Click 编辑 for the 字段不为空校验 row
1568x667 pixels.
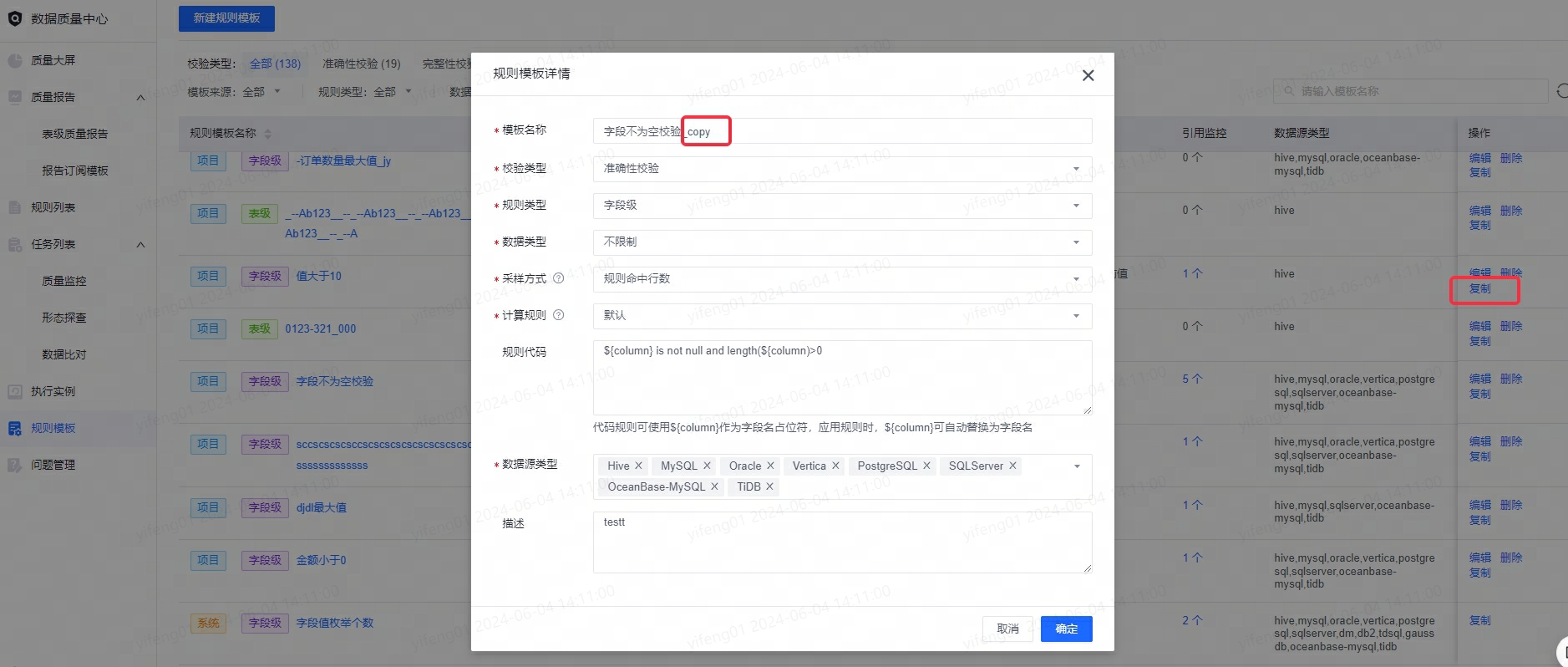point(1480,379)
